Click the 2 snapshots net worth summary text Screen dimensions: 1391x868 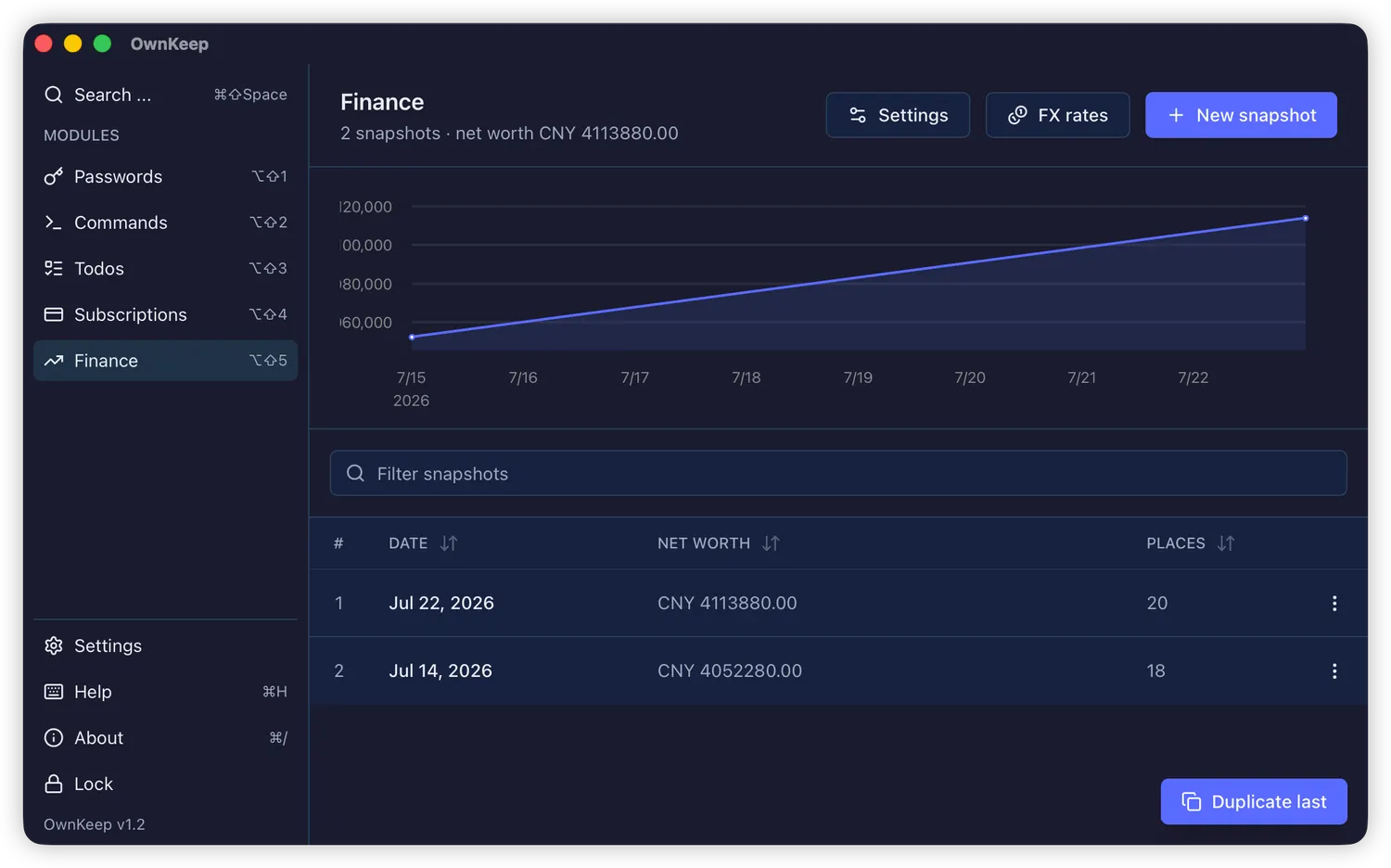(509, 134)
